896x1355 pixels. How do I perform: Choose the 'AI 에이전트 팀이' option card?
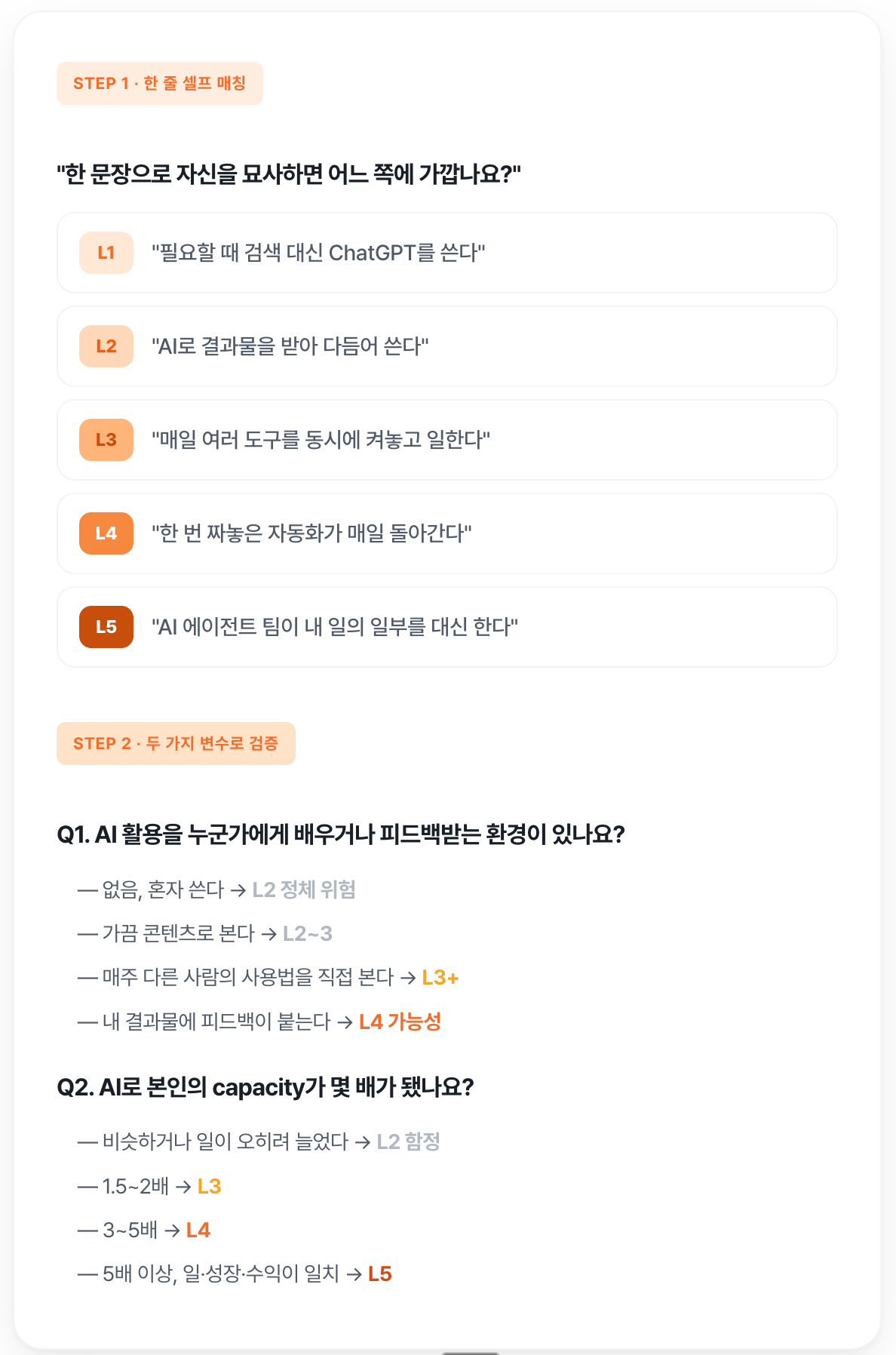pos(447,627)
